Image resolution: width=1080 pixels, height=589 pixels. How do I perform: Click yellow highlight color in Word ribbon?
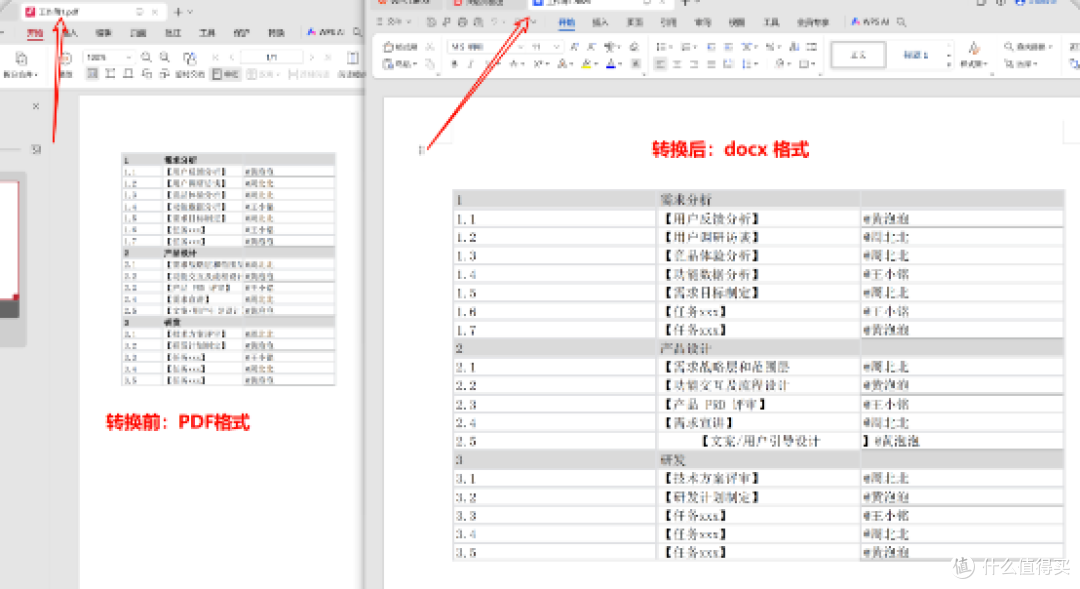tap(586, 64)
